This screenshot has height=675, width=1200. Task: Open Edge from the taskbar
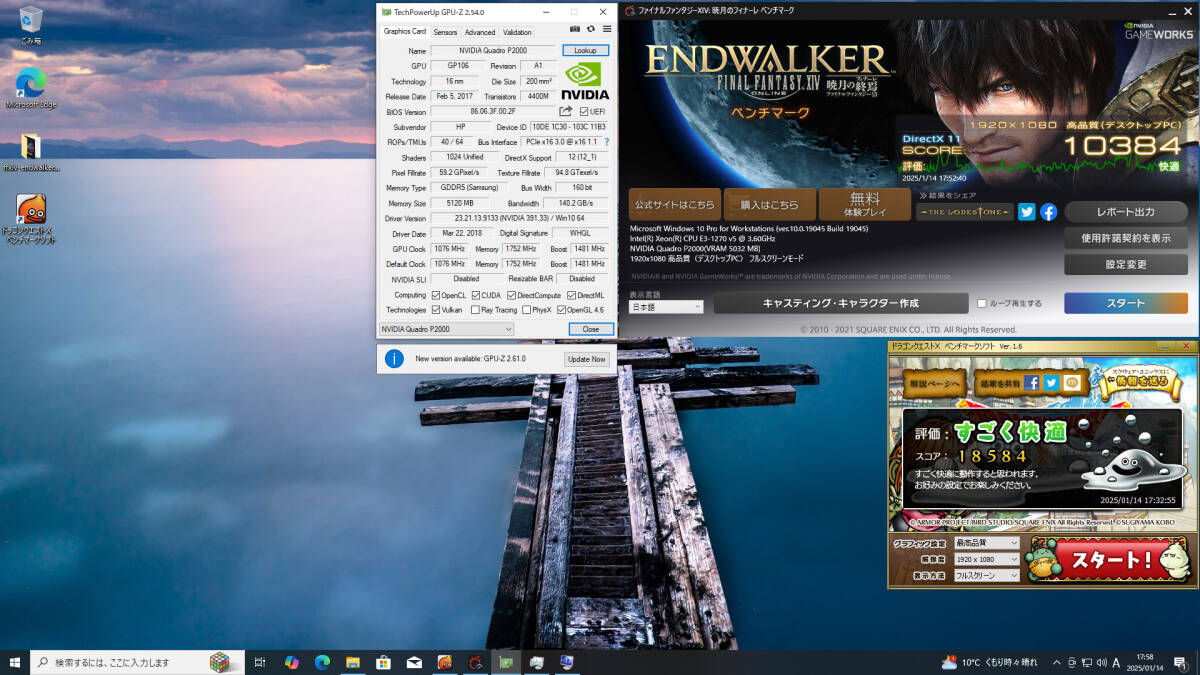[322, 662]
